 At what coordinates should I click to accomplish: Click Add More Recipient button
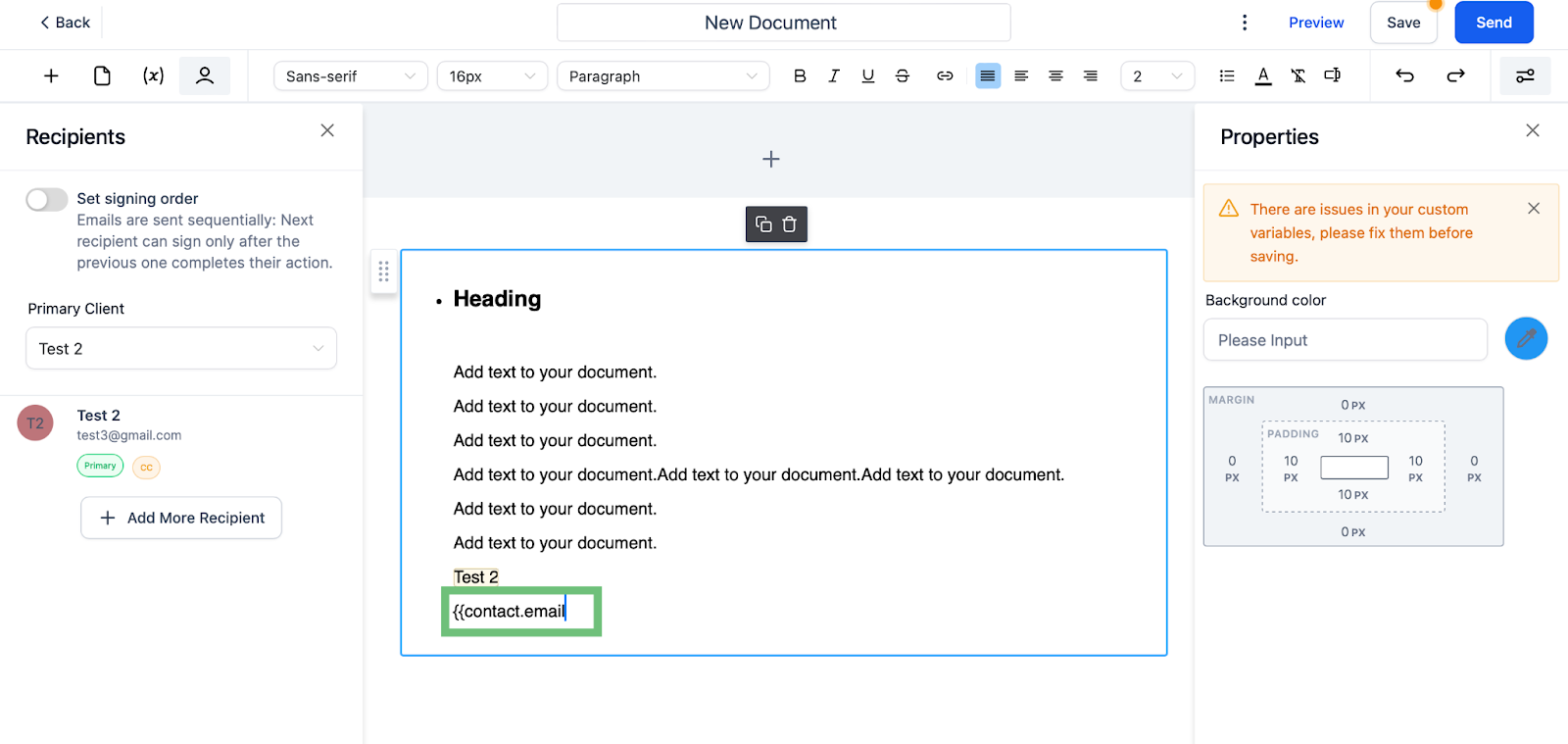(181, 518)
